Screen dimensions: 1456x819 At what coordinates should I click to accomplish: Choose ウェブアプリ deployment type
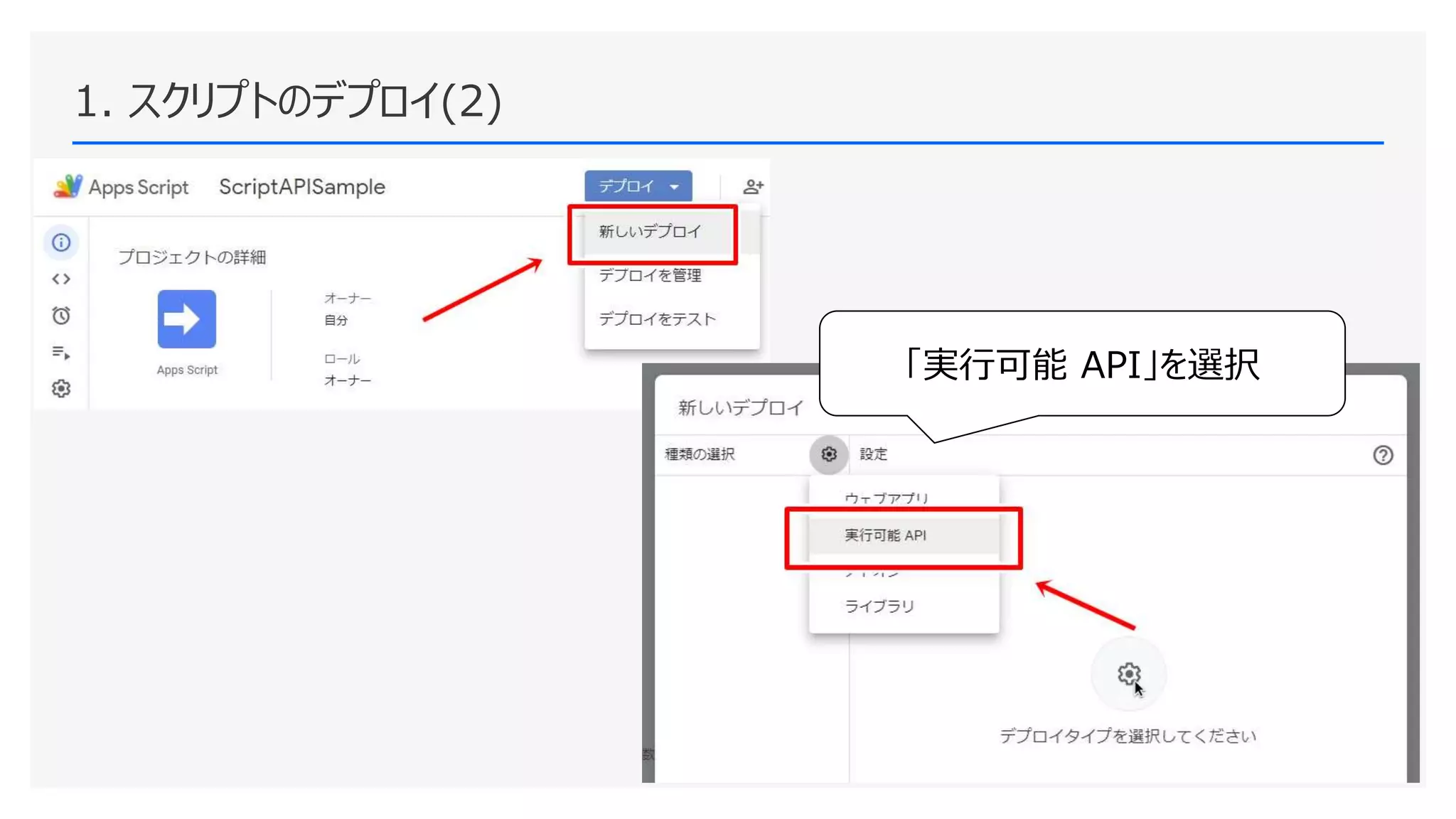(886, 498)
